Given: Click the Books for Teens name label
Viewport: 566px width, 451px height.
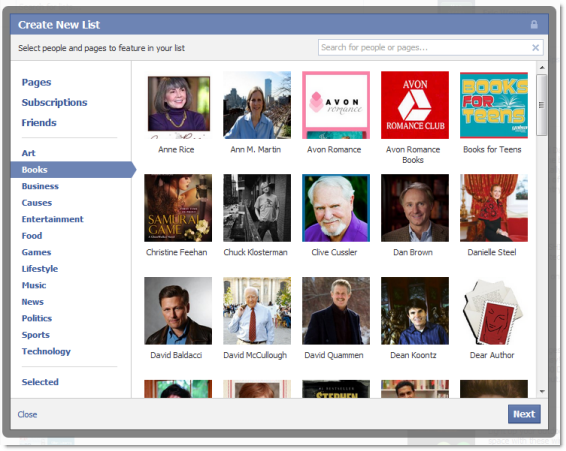Looking at the screenshot, I should pyautogui.click(x=492, y=149).
